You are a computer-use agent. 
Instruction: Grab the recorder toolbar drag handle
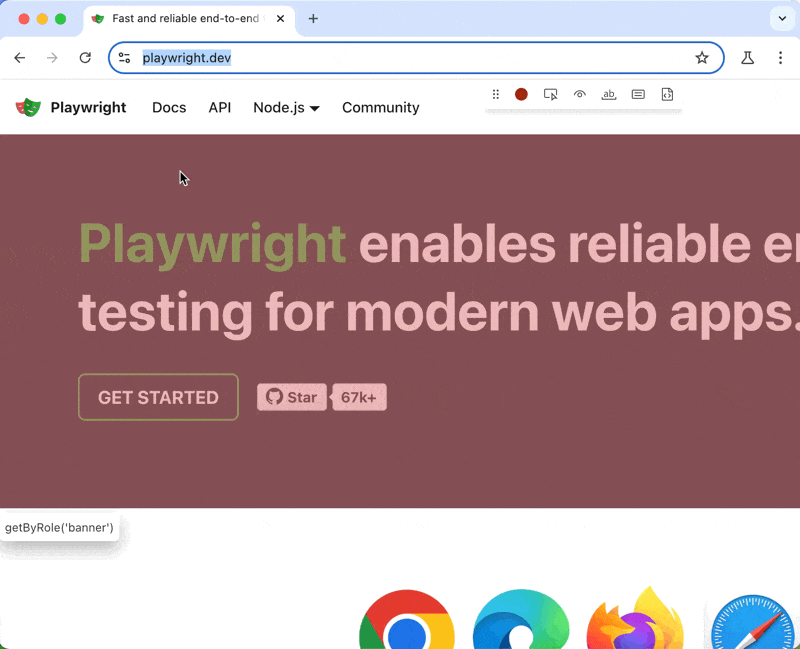tap(495, 94)
